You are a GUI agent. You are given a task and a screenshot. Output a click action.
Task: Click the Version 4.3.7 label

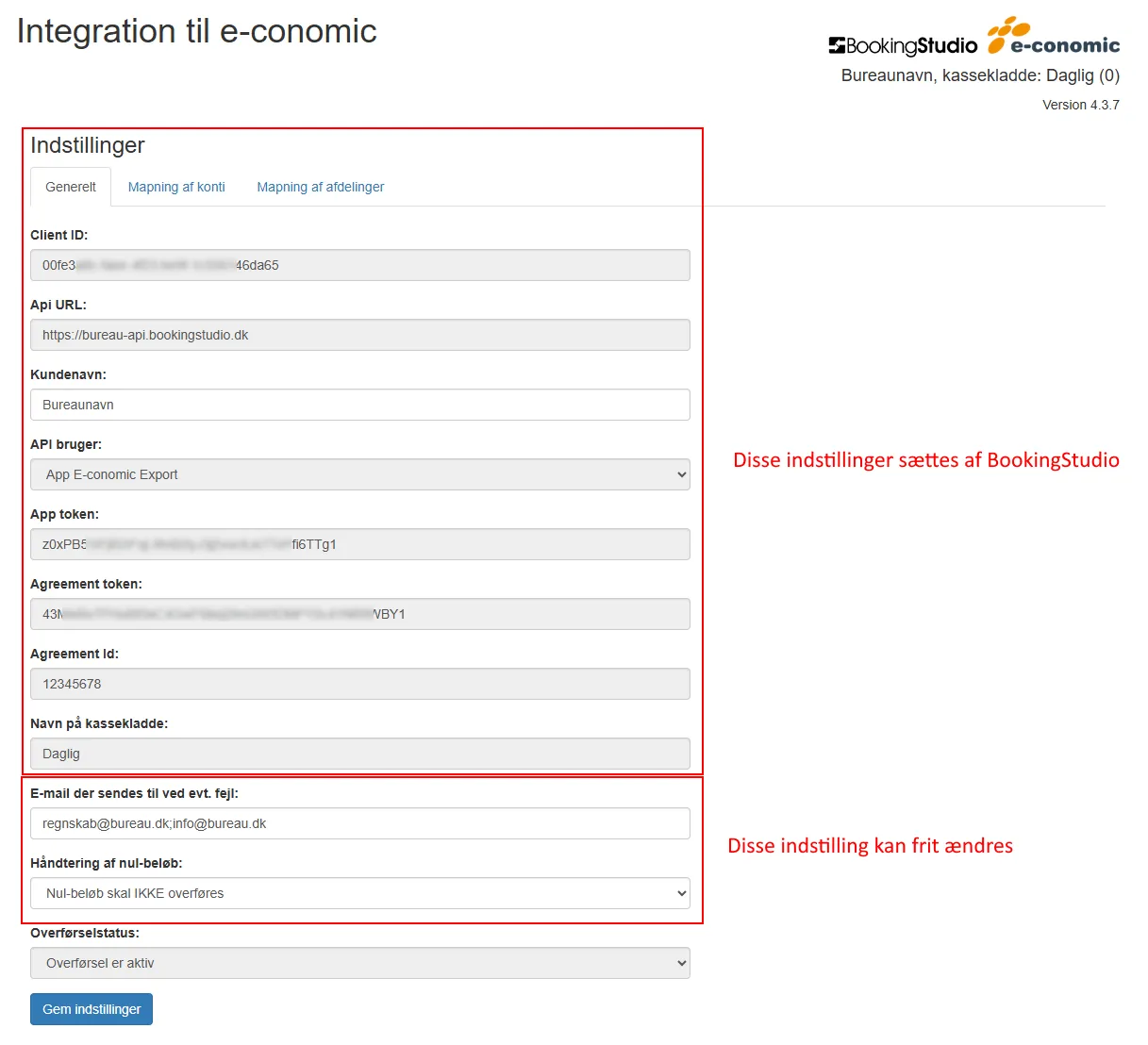point(1080,105)
